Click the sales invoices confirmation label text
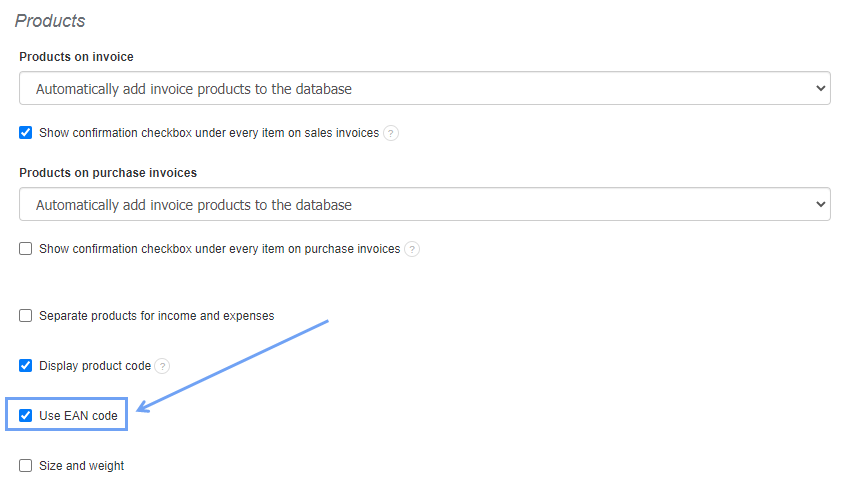847x492 pixels. (209, 133)
